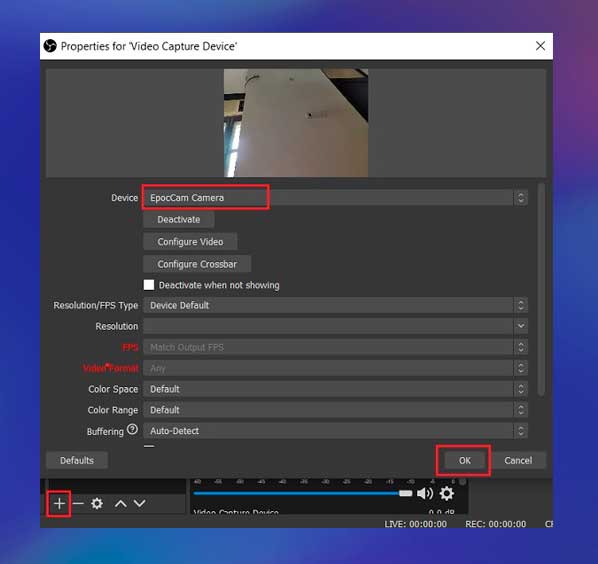
Task: Close the Properties dialog window
Action: [x=540, y=46]
